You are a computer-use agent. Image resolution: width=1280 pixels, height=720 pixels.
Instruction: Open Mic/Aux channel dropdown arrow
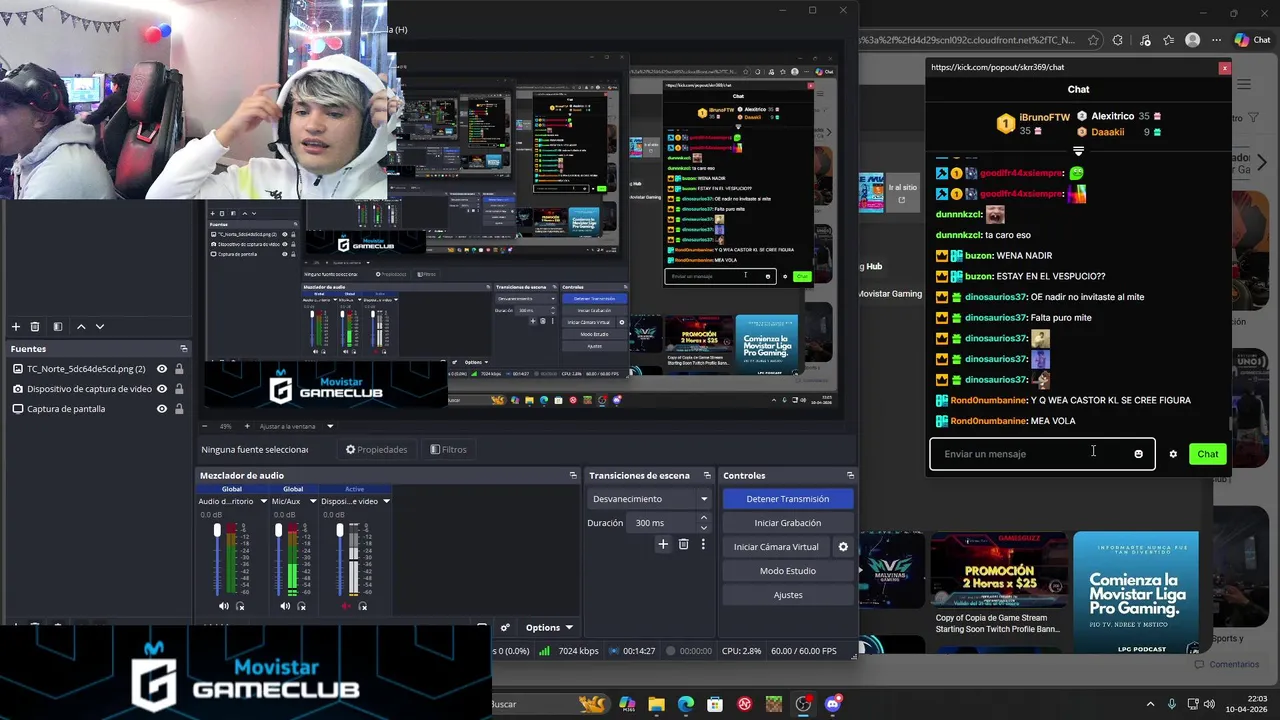[313, 501]
